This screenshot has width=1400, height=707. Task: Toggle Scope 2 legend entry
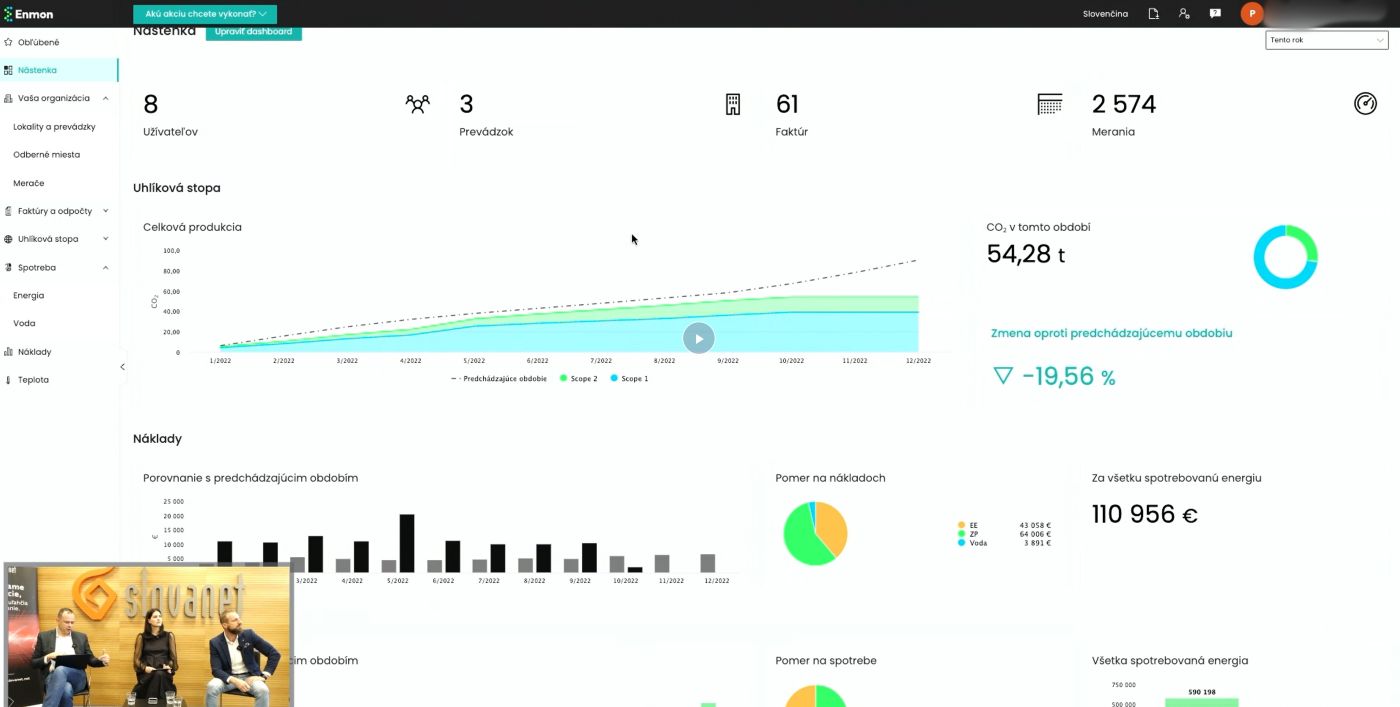click(578, 379)
